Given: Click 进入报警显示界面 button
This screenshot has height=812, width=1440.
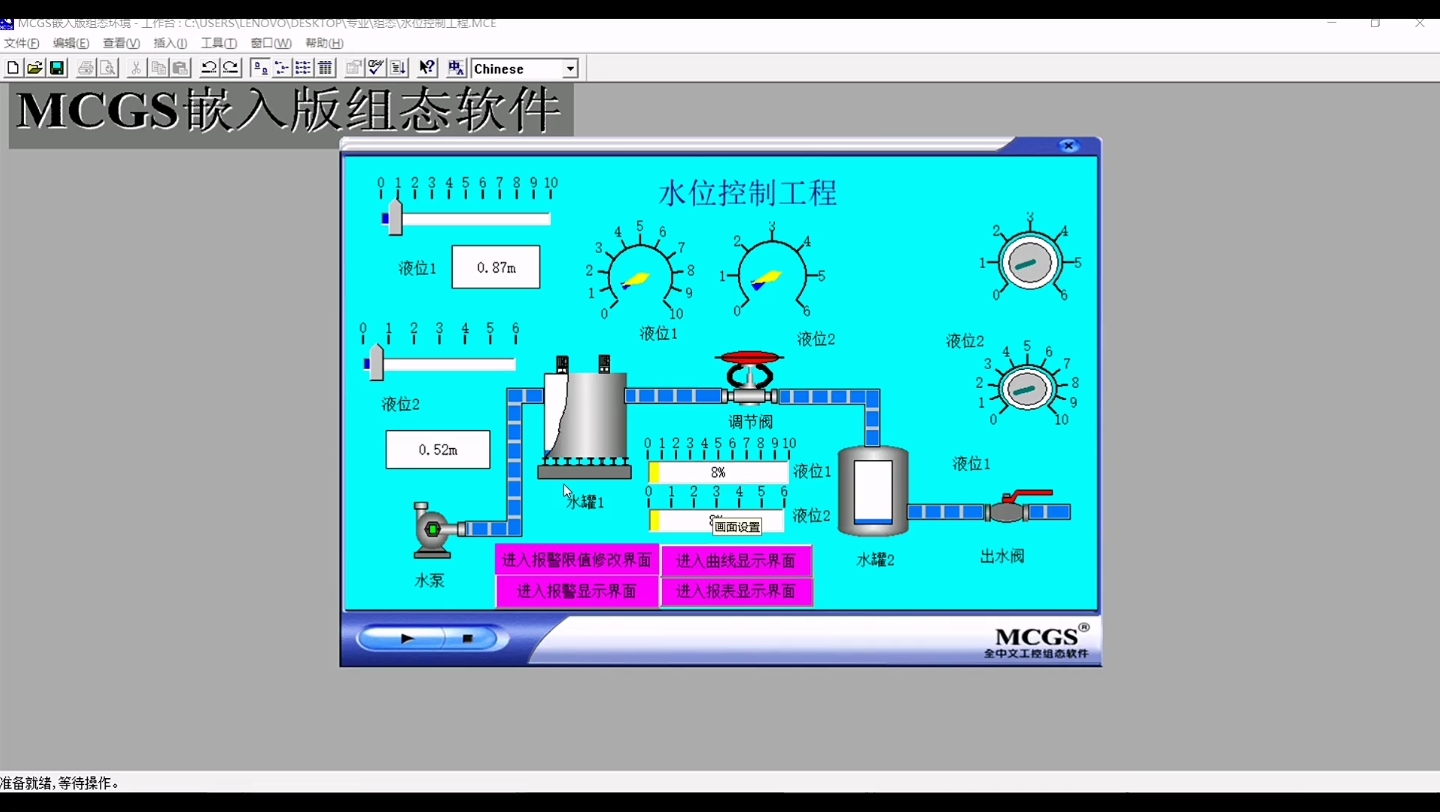Looking at the screenshot, I should 577,591.
